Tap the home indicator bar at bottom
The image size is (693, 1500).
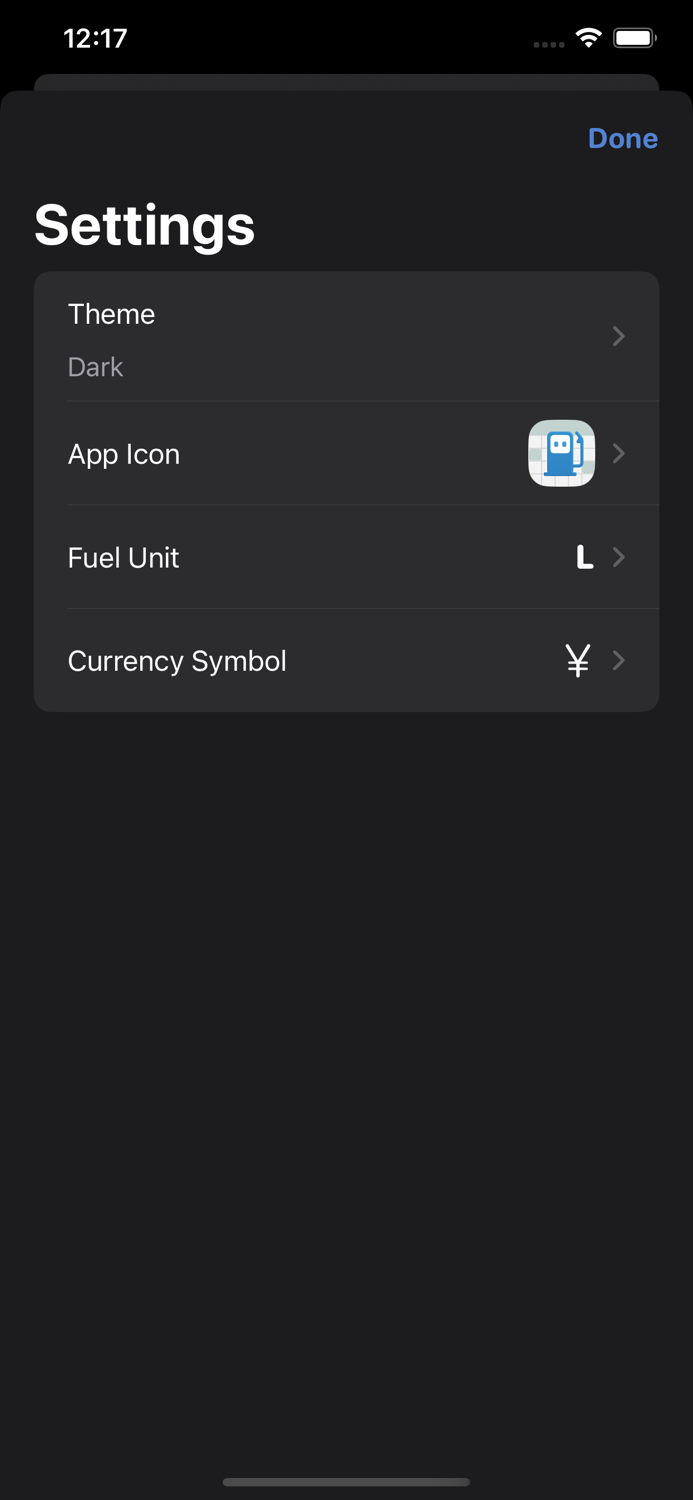tap(346, 1483)
